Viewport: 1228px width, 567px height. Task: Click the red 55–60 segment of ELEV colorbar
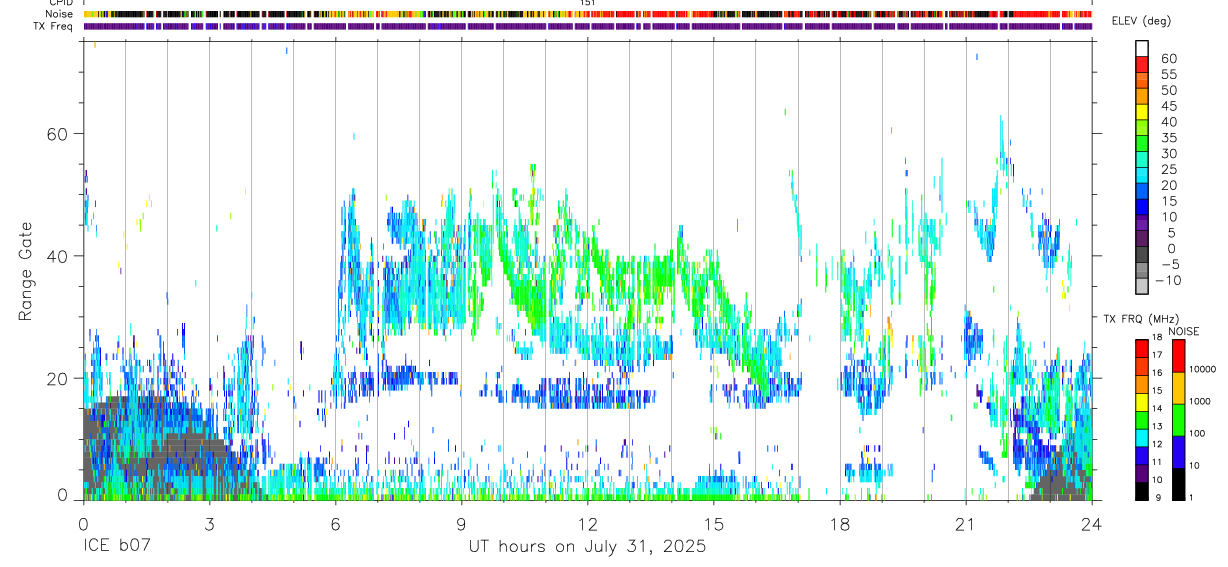(1142, 66)
